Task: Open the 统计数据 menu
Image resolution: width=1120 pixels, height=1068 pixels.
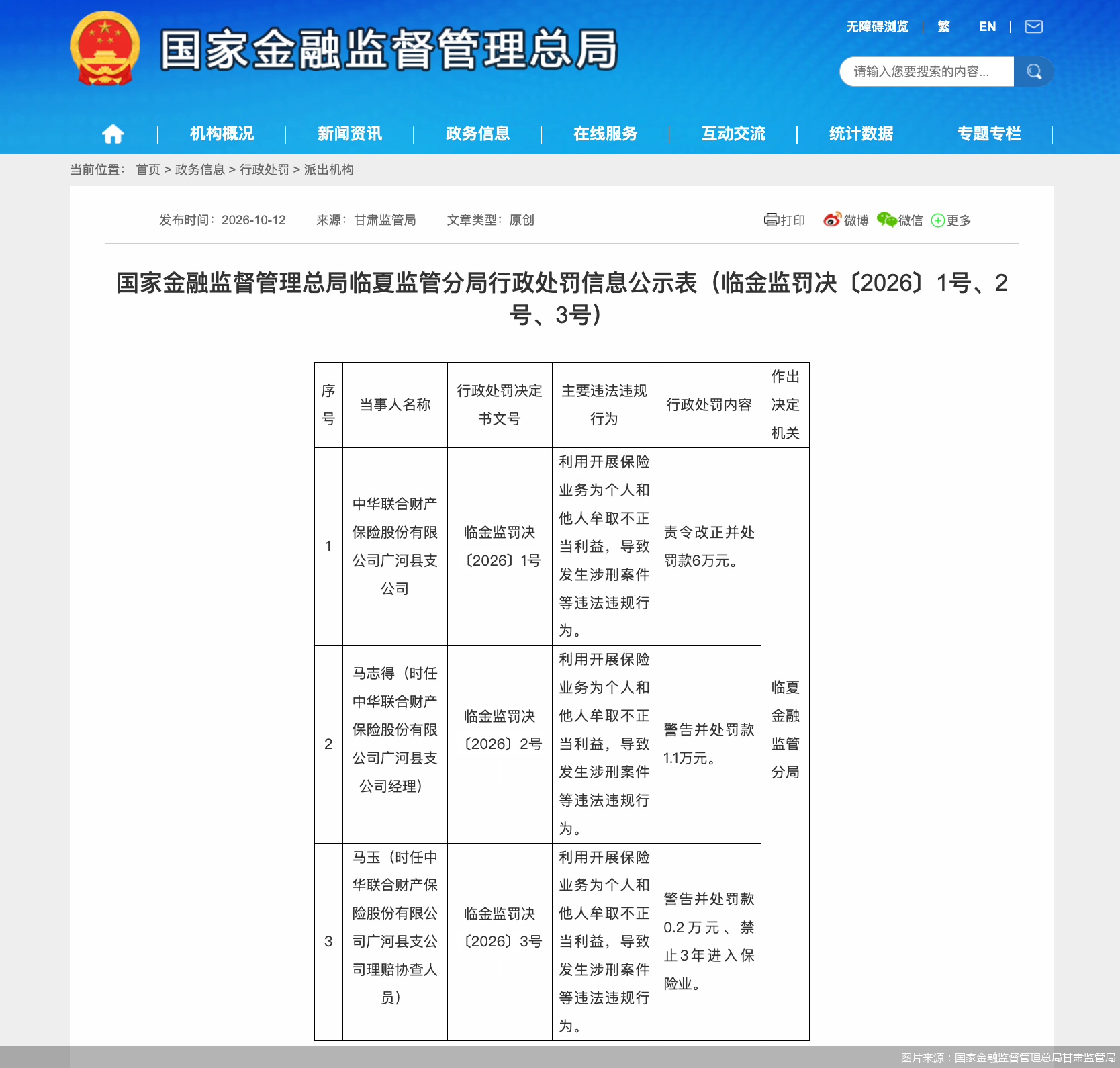Action: 861,134
